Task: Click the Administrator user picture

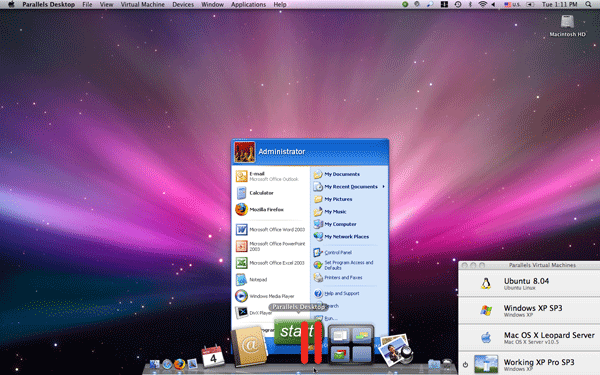Action: click(x=245, y=152)
